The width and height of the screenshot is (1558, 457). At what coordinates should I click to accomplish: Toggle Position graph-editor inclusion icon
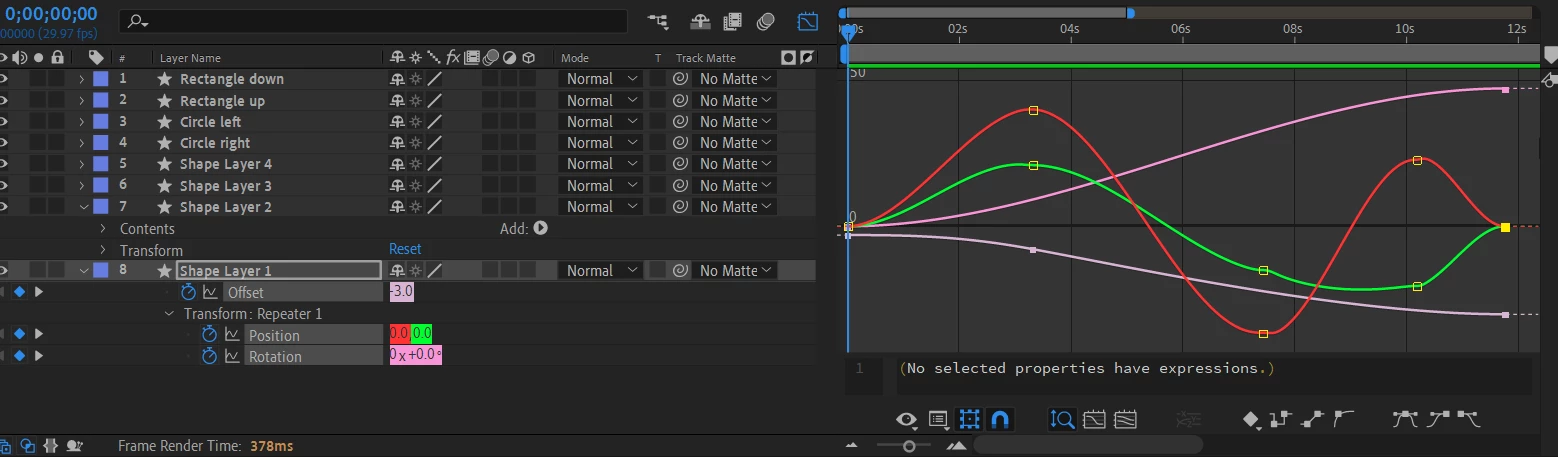coord(232,334)
